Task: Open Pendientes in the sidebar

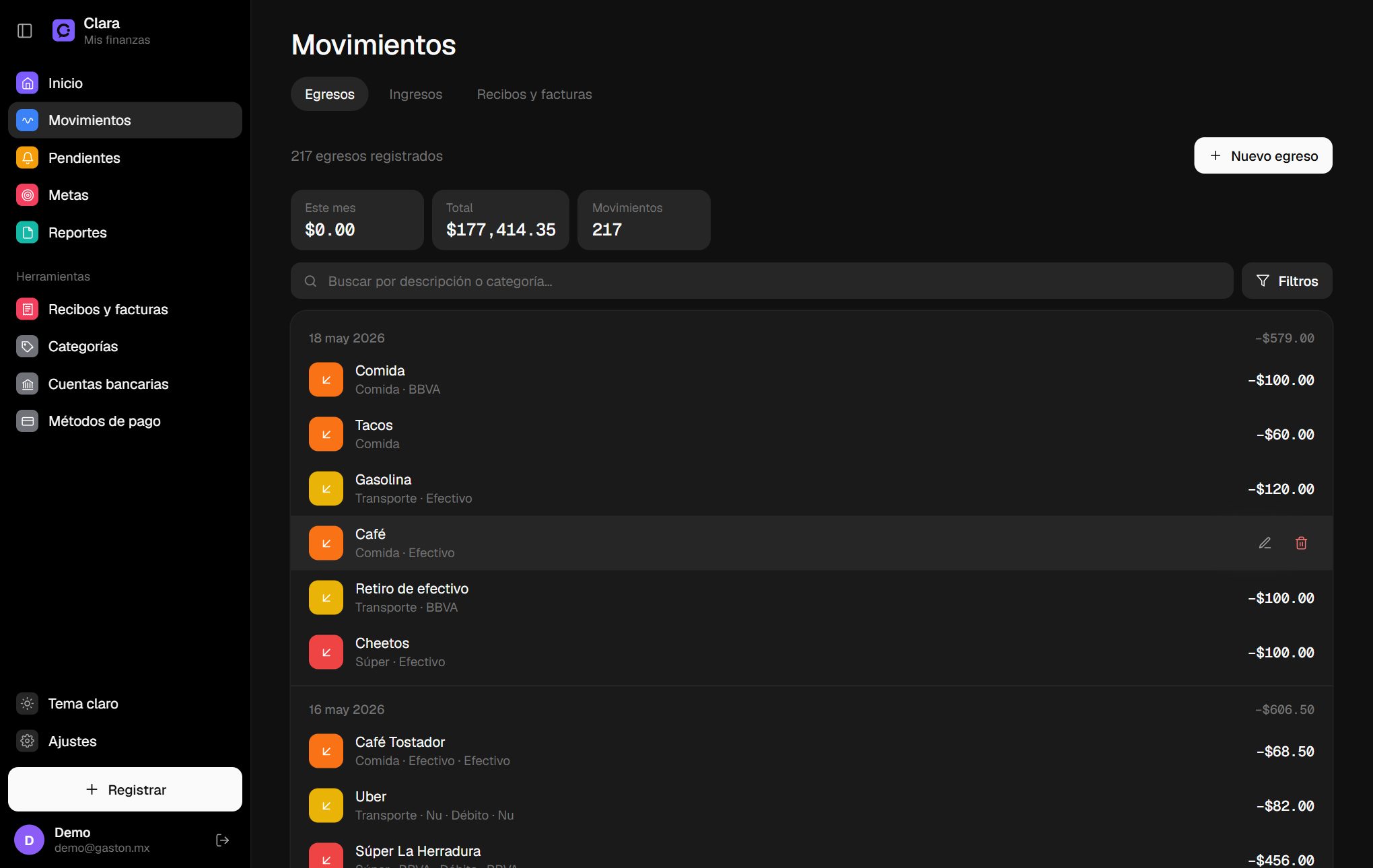Action: (x=125, y=158)
